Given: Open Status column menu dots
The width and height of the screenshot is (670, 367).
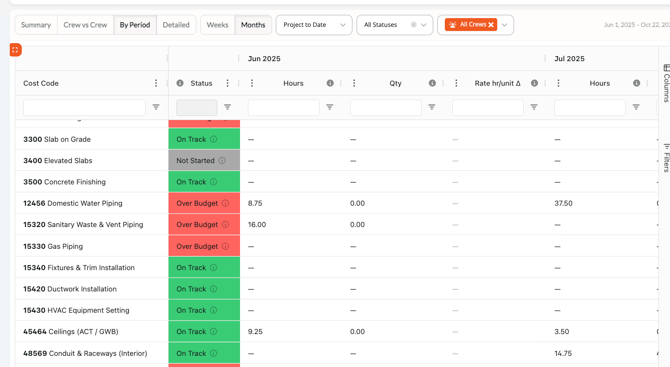Looking at the screenshot, I should click(x=227, y=83).
